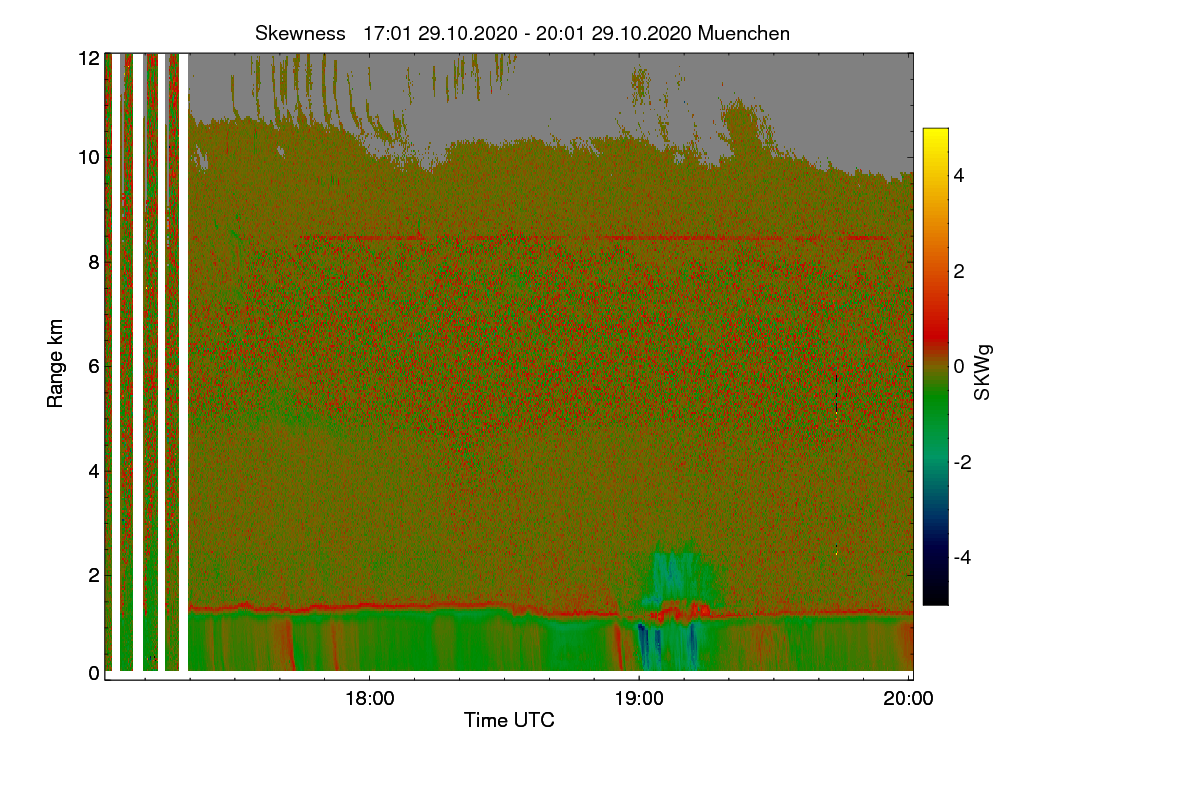The height and width of the screenshot is (800, 1200).
Task: Click the plot title 'Skewness 17:01 29.10.2020'
Action: 522,33
